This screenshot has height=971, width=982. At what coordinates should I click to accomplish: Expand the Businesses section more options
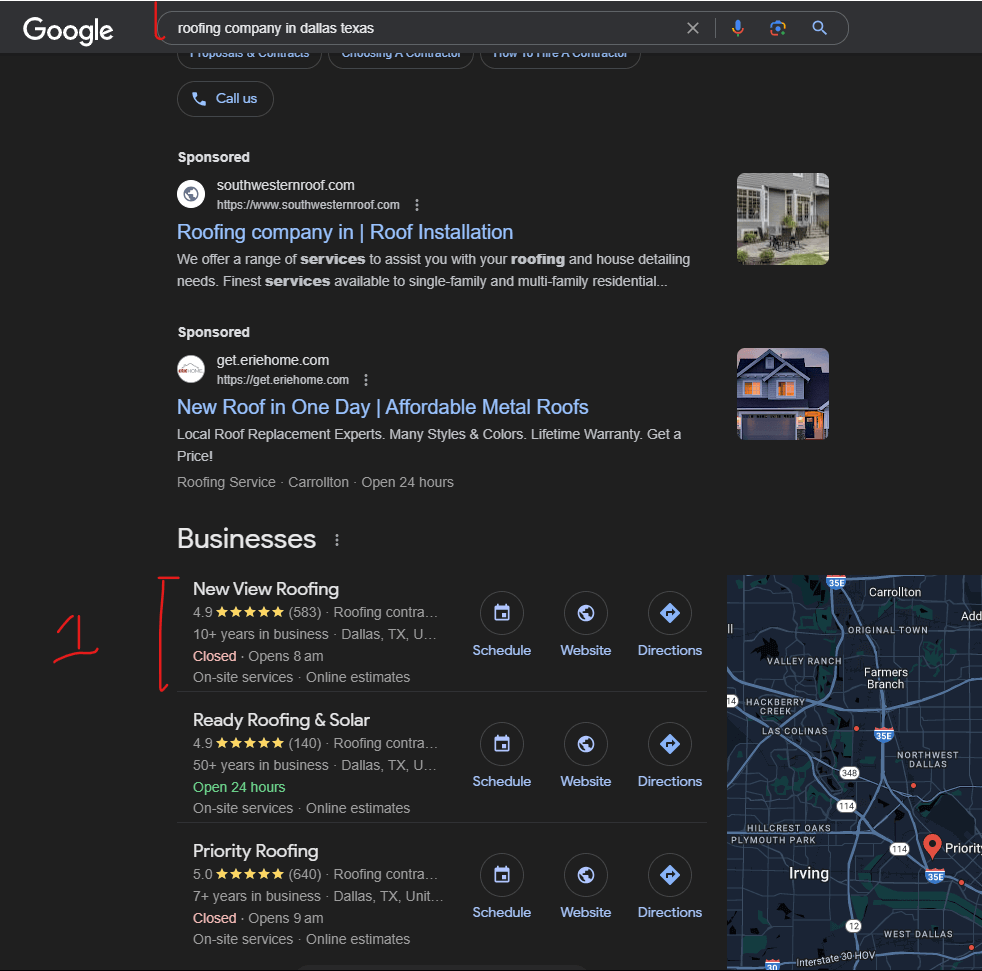pos(337,540)
